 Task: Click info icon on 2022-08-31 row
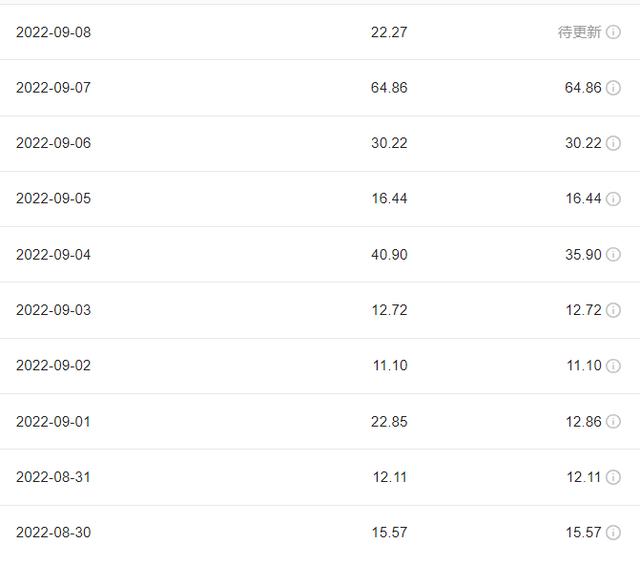click(x=613, y=477)
